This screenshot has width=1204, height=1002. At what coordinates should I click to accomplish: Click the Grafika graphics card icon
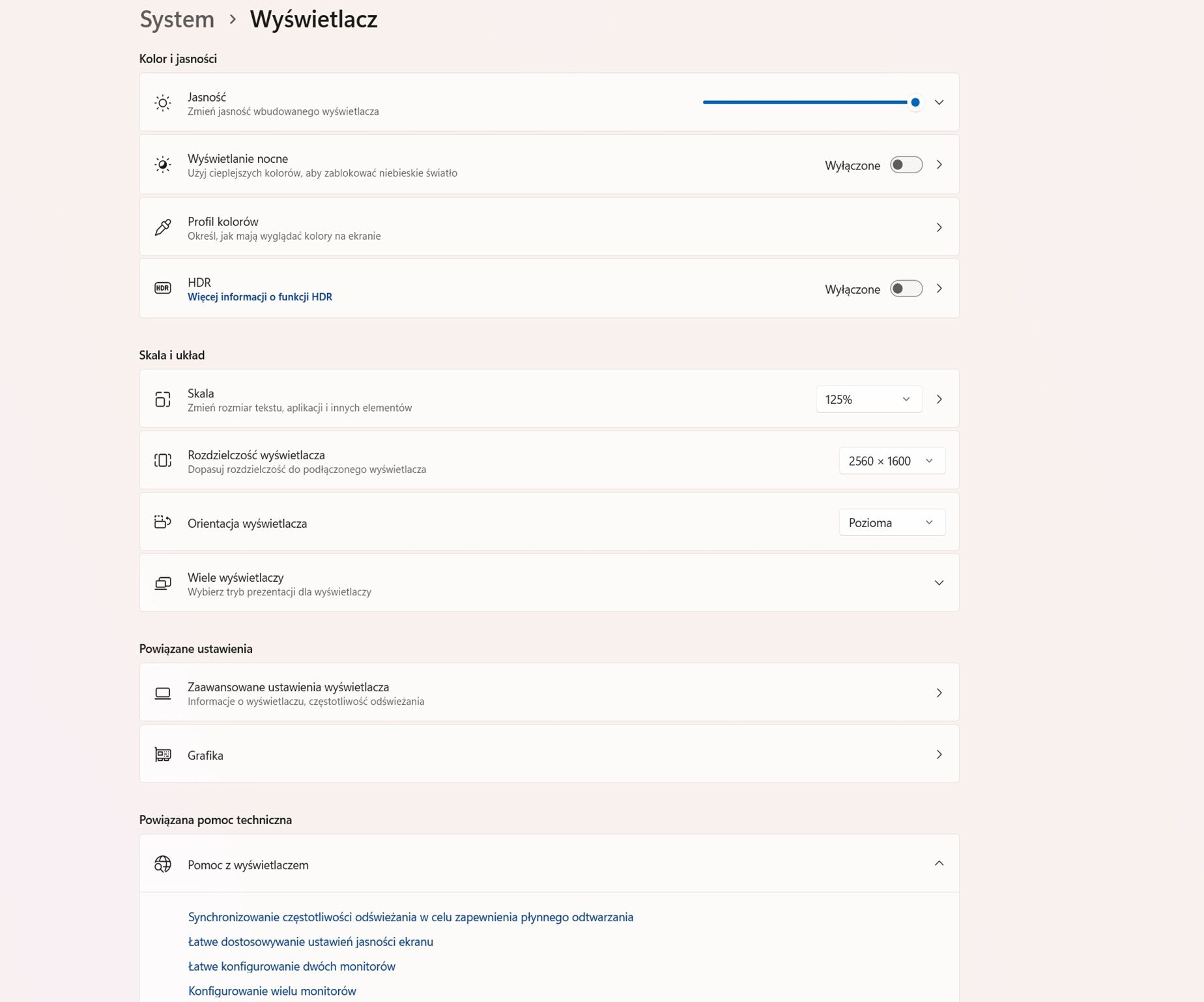162,754
